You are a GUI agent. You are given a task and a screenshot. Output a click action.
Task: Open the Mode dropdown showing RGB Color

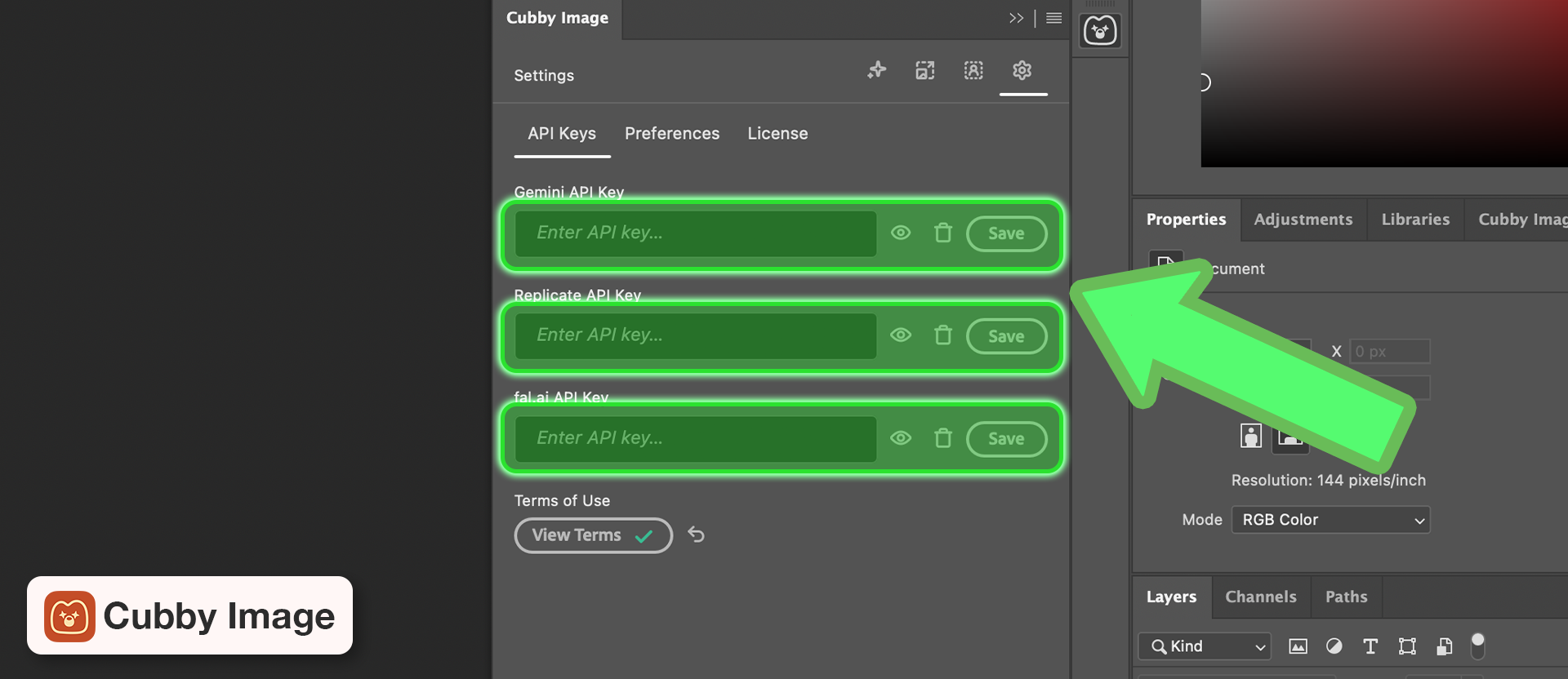coord(1331,520)
